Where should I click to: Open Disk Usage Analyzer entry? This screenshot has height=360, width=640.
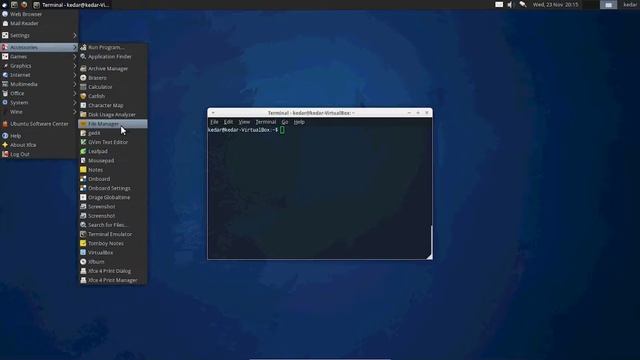113,115
